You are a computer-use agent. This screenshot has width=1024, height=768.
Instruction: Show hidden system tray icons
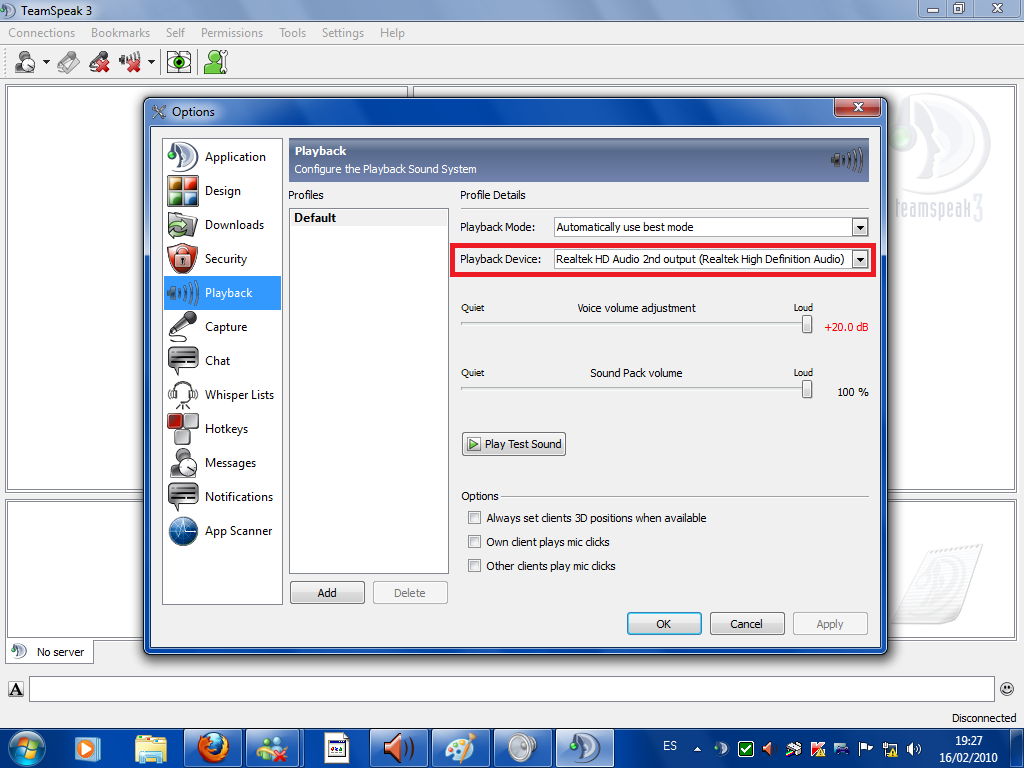coord(697,748)
